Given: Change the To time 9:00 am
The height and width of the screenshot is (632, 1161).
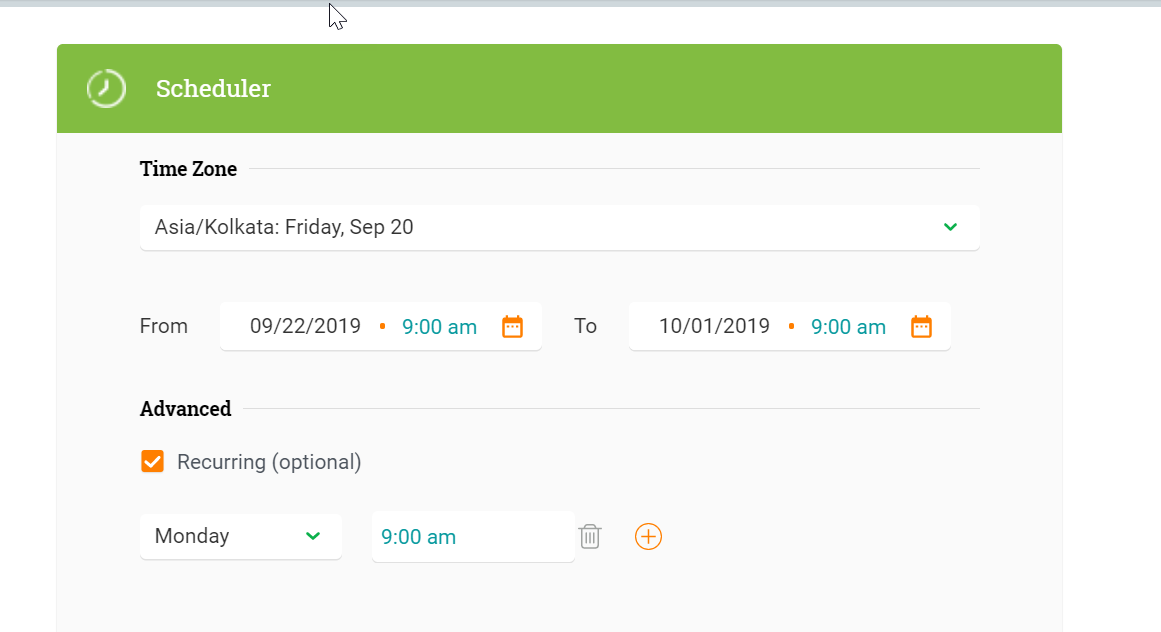Looking at the screenshot, I should (849, 327).
